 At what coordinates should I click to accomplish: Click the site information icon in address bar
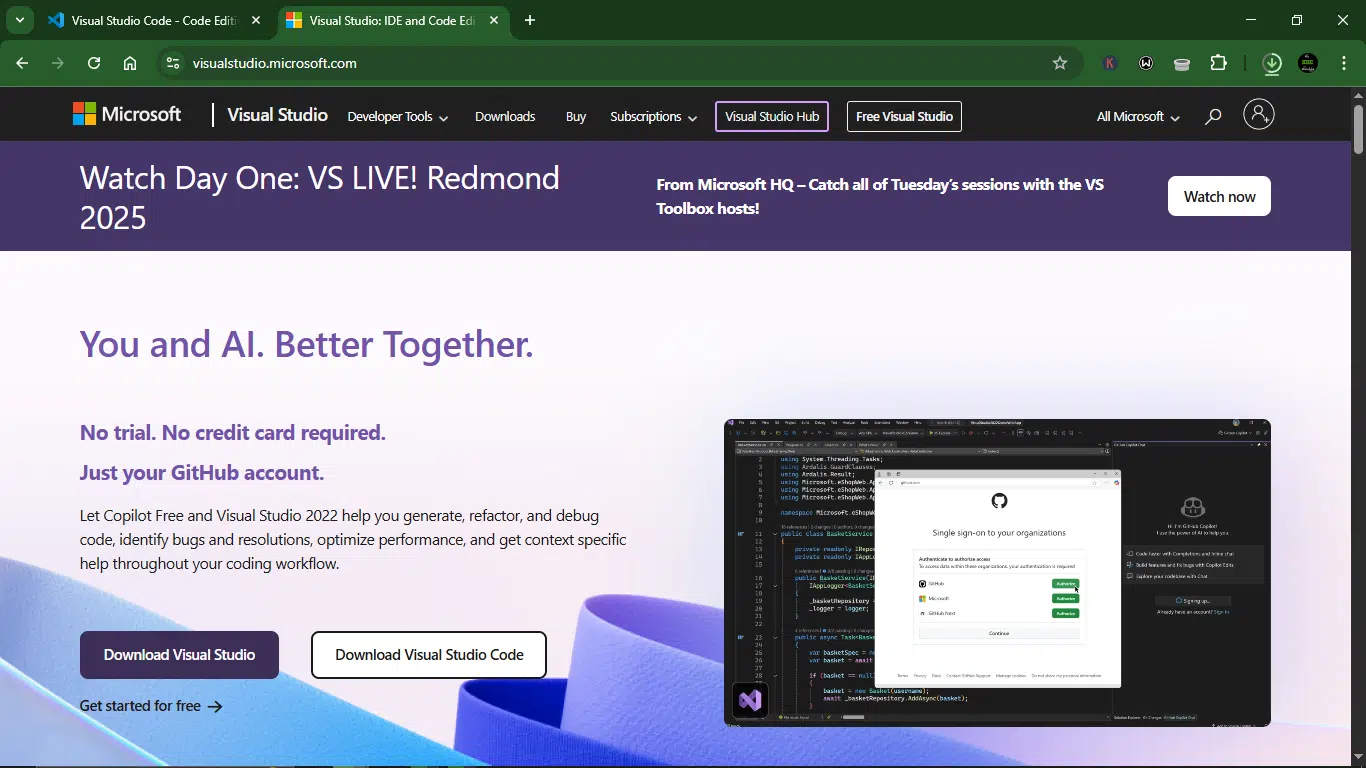click(173, 63)
